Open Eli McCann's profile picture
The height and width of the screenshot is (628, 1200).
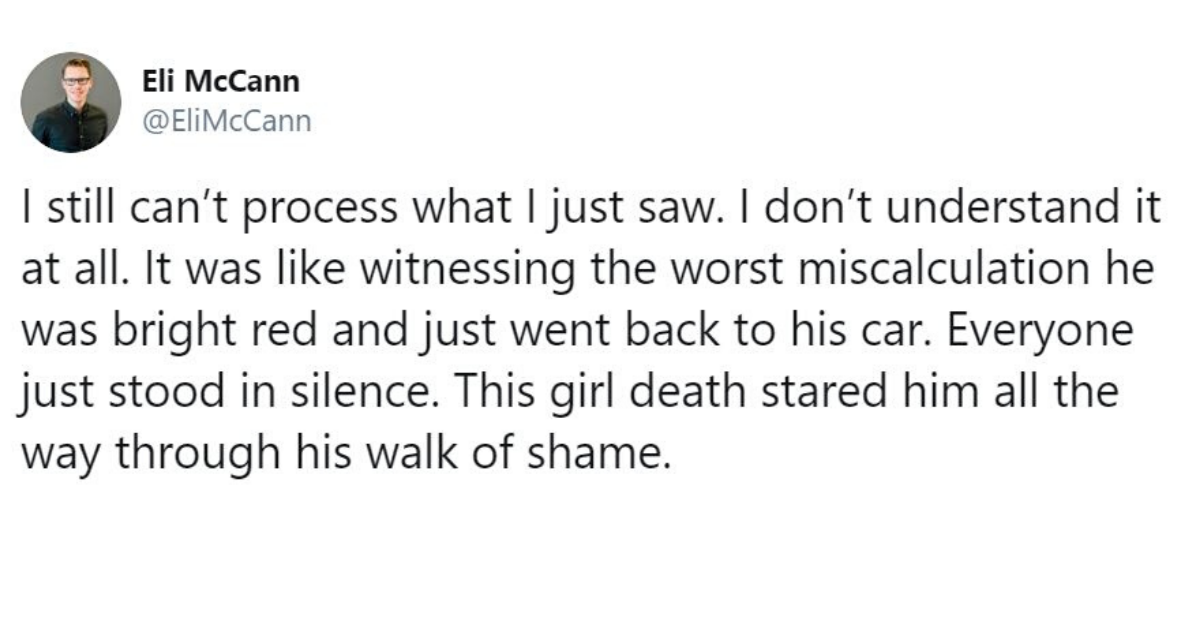click(x=71, y=102)
